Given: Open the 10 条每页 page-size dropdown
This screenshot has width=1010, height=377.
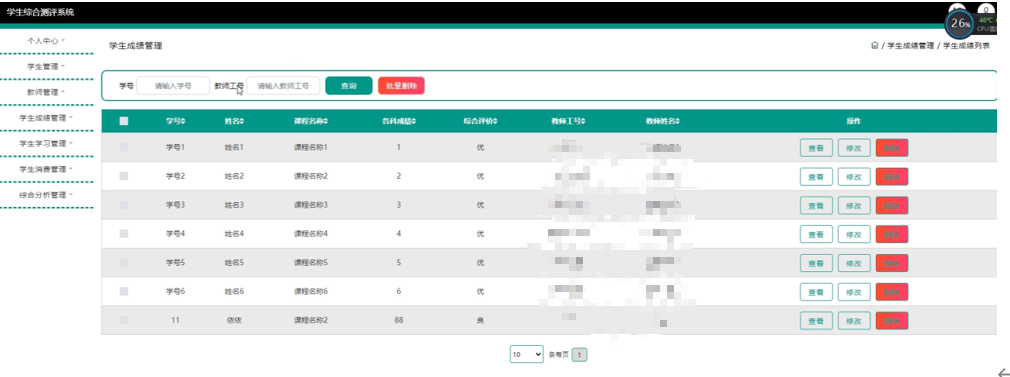Looking at the screenshot, I should point(526,354).
